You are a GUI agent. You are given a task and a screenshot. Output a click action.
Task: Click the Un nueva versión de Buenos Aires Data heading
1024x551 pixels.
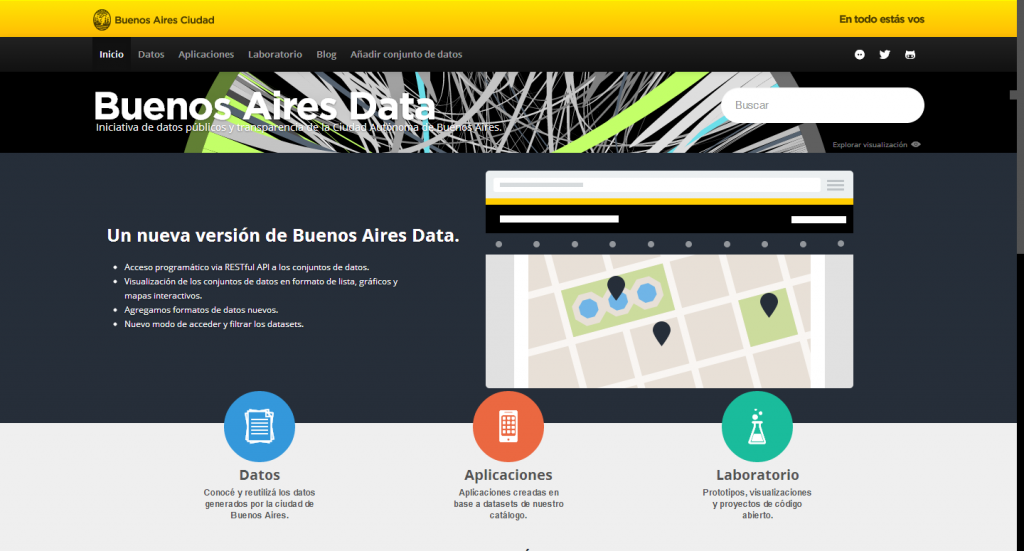point(283,235)
